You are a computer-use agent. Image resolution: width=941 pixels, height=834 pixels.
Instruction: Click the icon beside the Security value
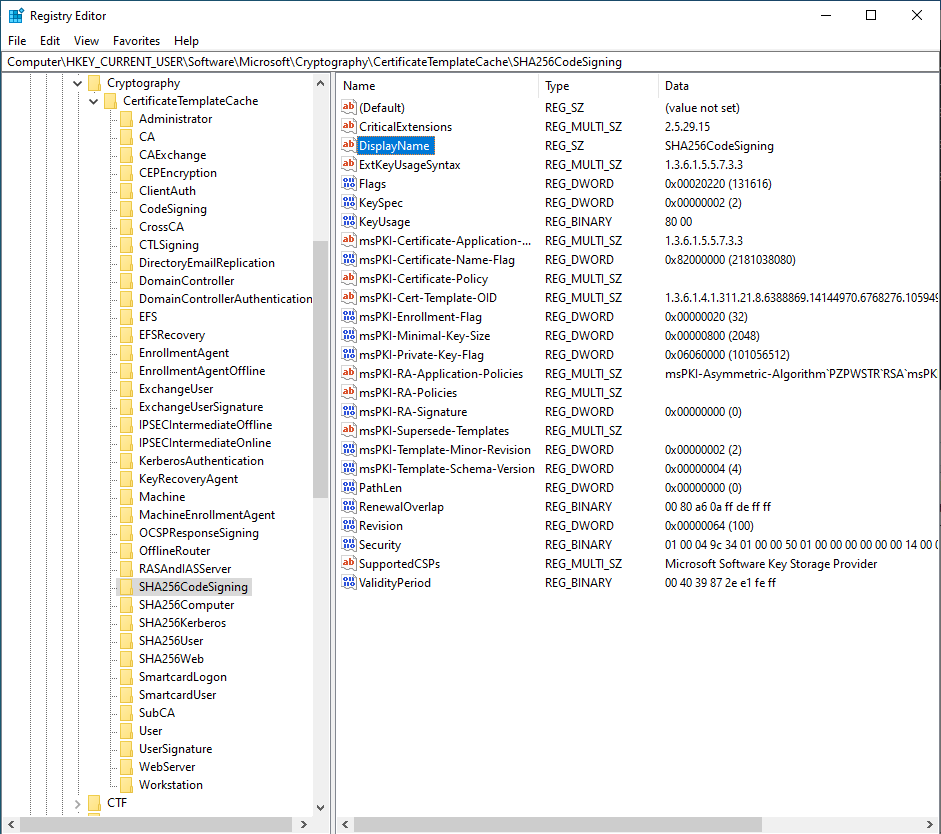(349, 545)
